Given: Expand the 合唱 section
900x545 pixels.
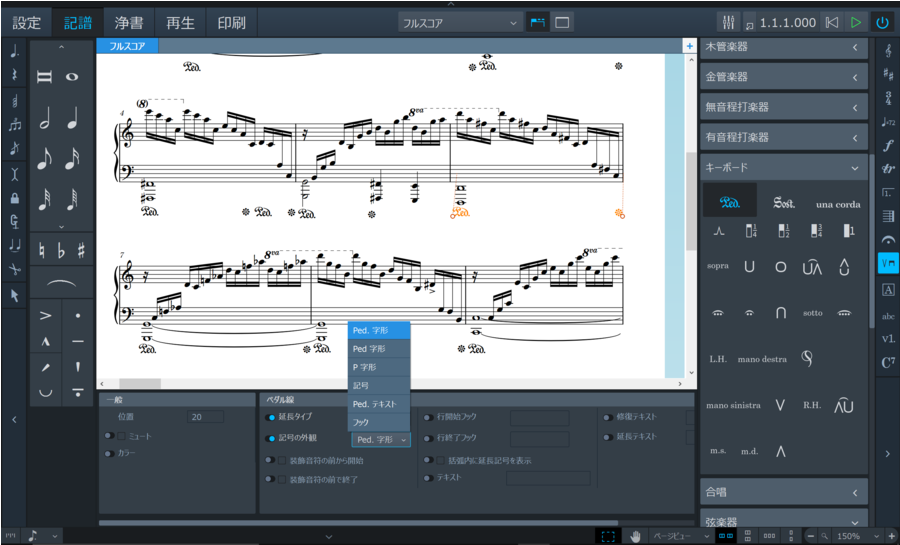Looking at the screenshot, I should pos(783,492).
